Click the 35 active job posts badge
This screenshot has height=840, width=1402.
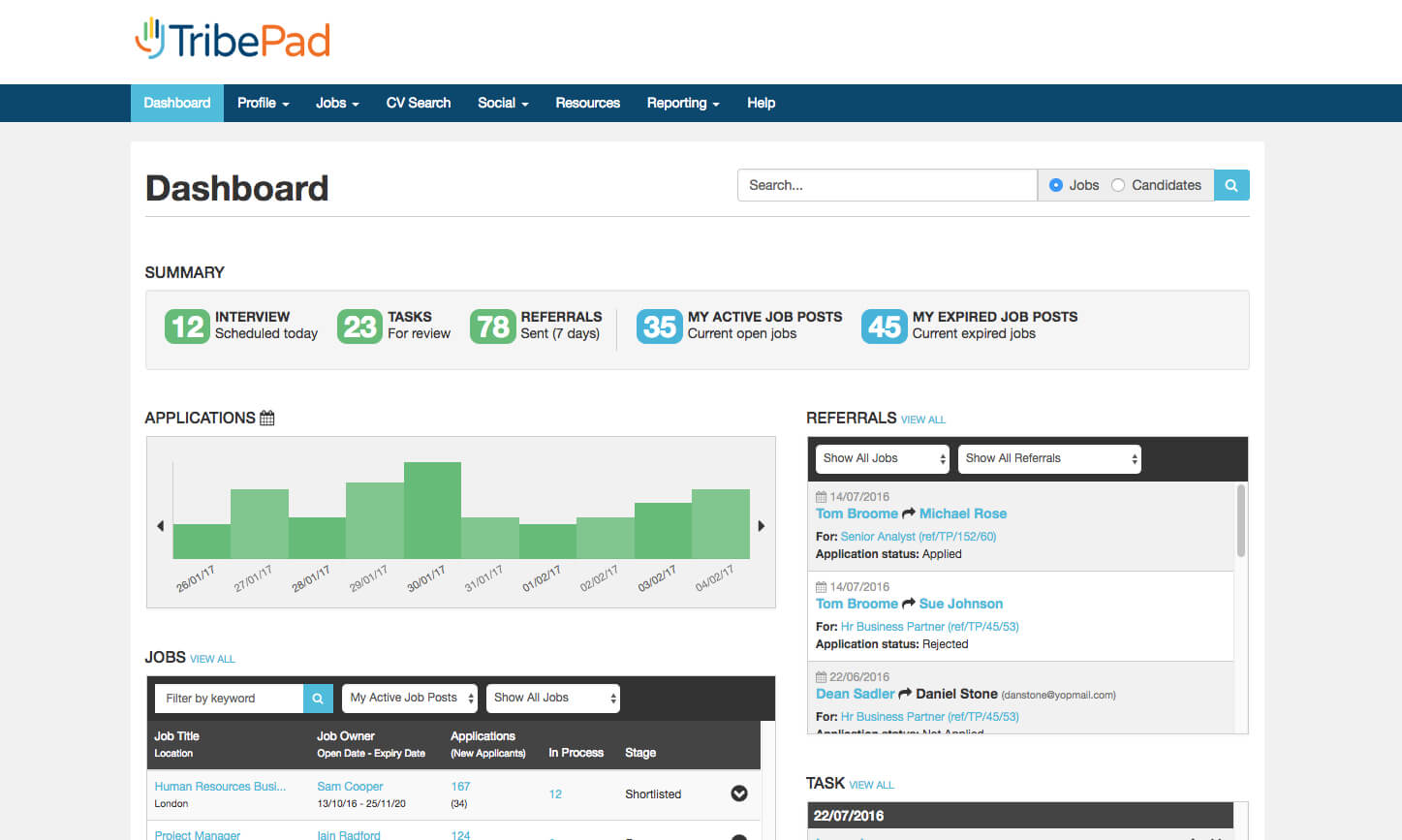[x=659, y=327]
